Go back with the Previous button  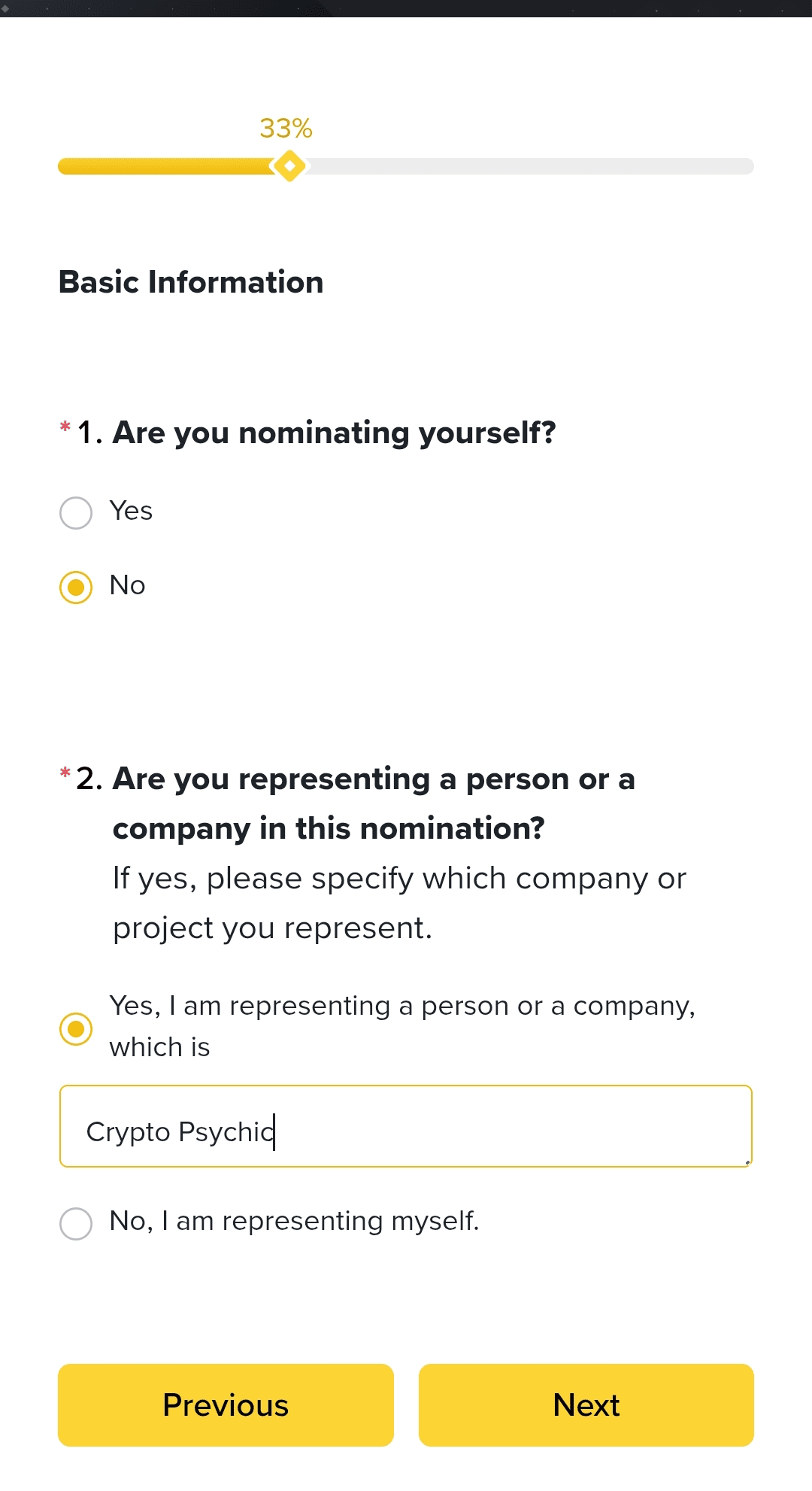[226, 1404]
